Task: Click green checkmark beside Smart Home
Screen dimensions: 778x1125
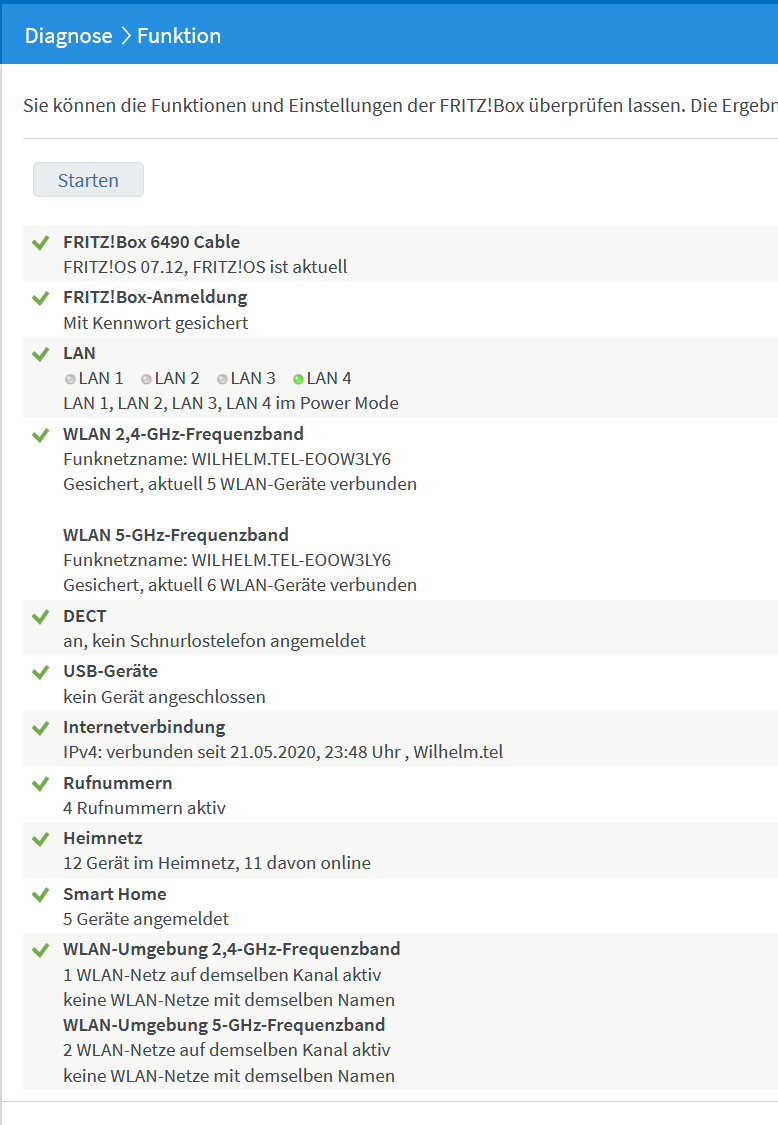Action: (41, 895)
